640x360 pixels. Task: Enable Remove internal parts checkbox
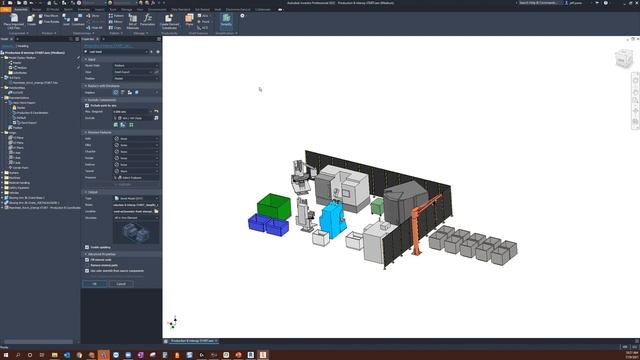tap(87, 265)
